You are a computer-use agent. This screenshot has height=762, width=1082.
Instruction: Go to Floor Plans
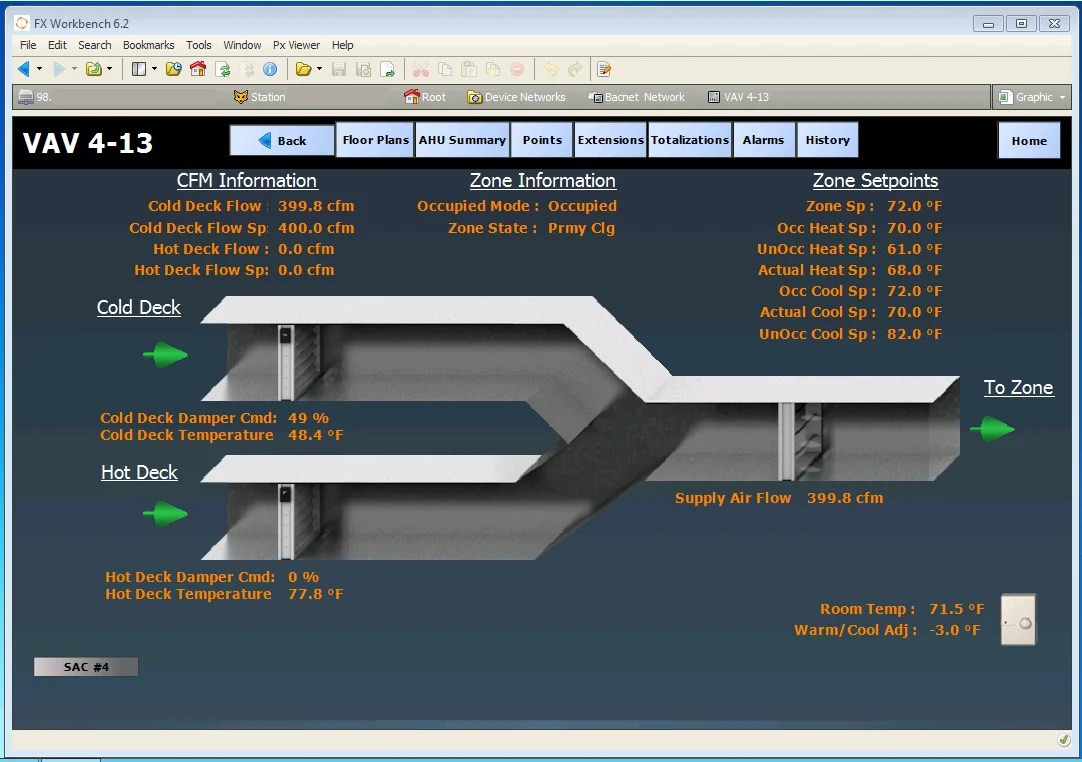point(375,140)
